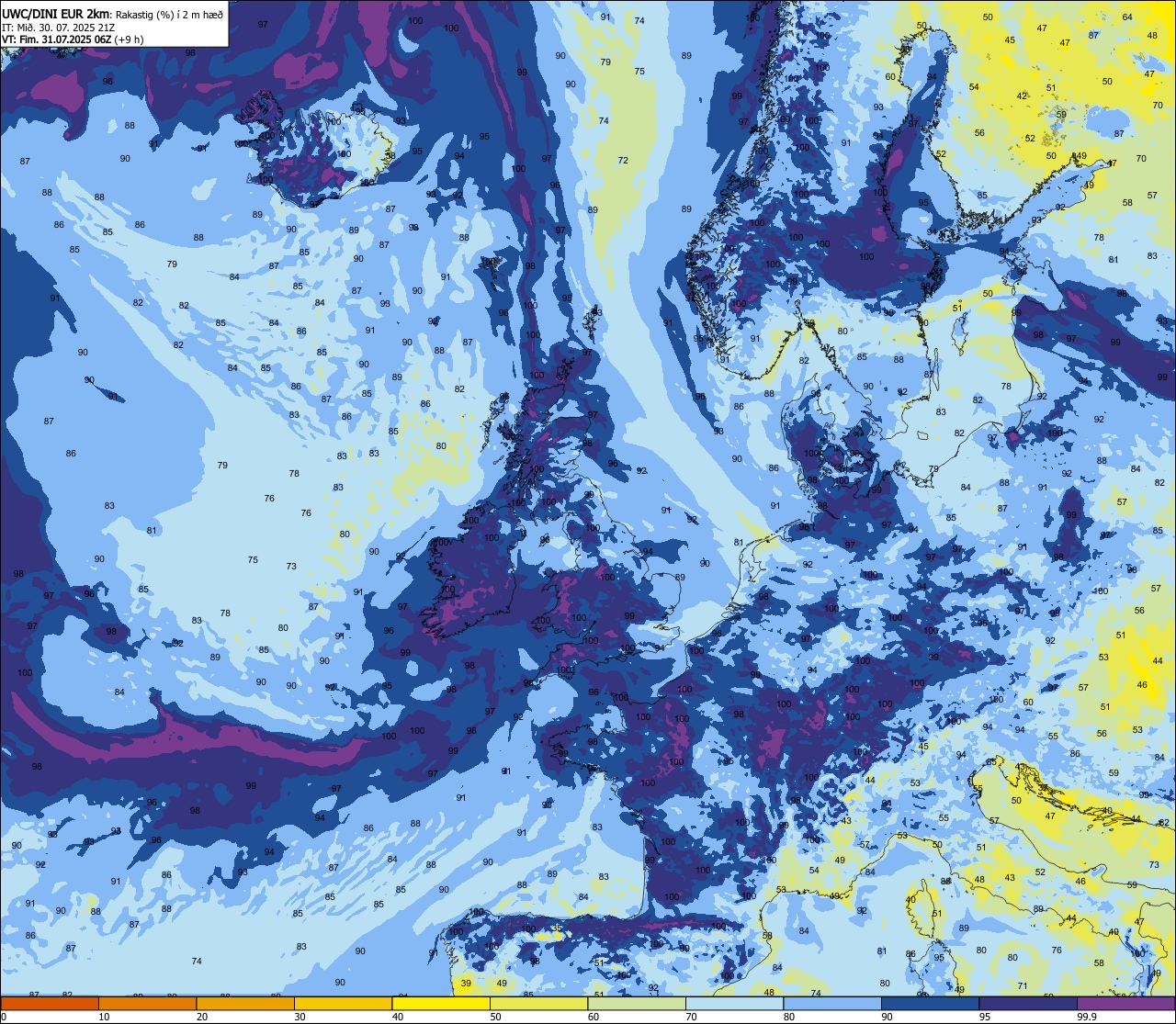Select the 'IT: Mið. 30. 07. 2025 21Z' line
The height and width of the screenshot is (1024, 1176).
tap(58, 27)
